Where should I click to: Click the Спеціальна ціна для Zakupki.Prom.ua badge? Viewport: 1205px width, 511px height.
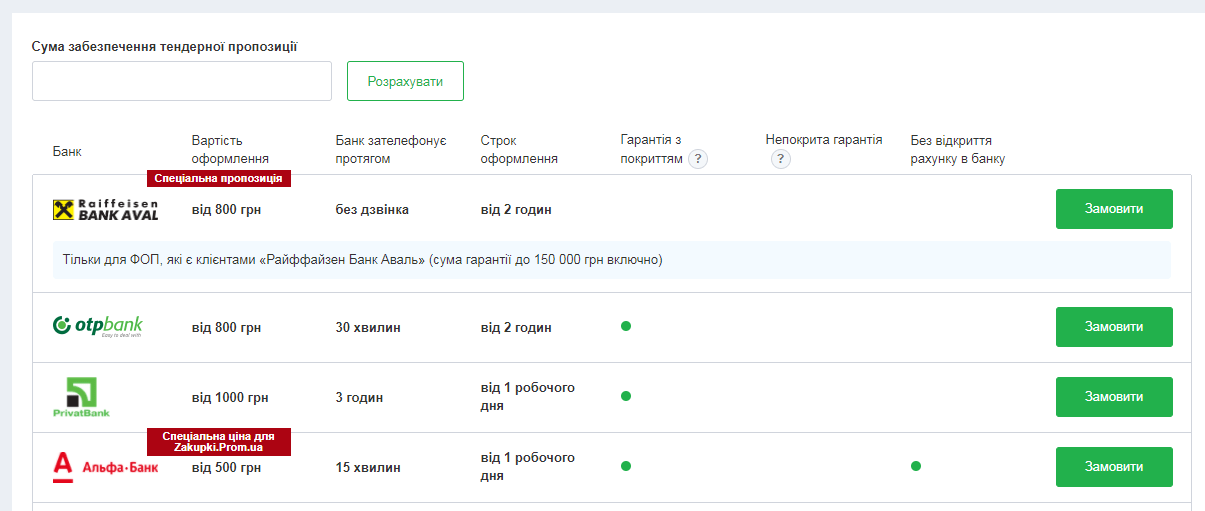tap(219, 441)
